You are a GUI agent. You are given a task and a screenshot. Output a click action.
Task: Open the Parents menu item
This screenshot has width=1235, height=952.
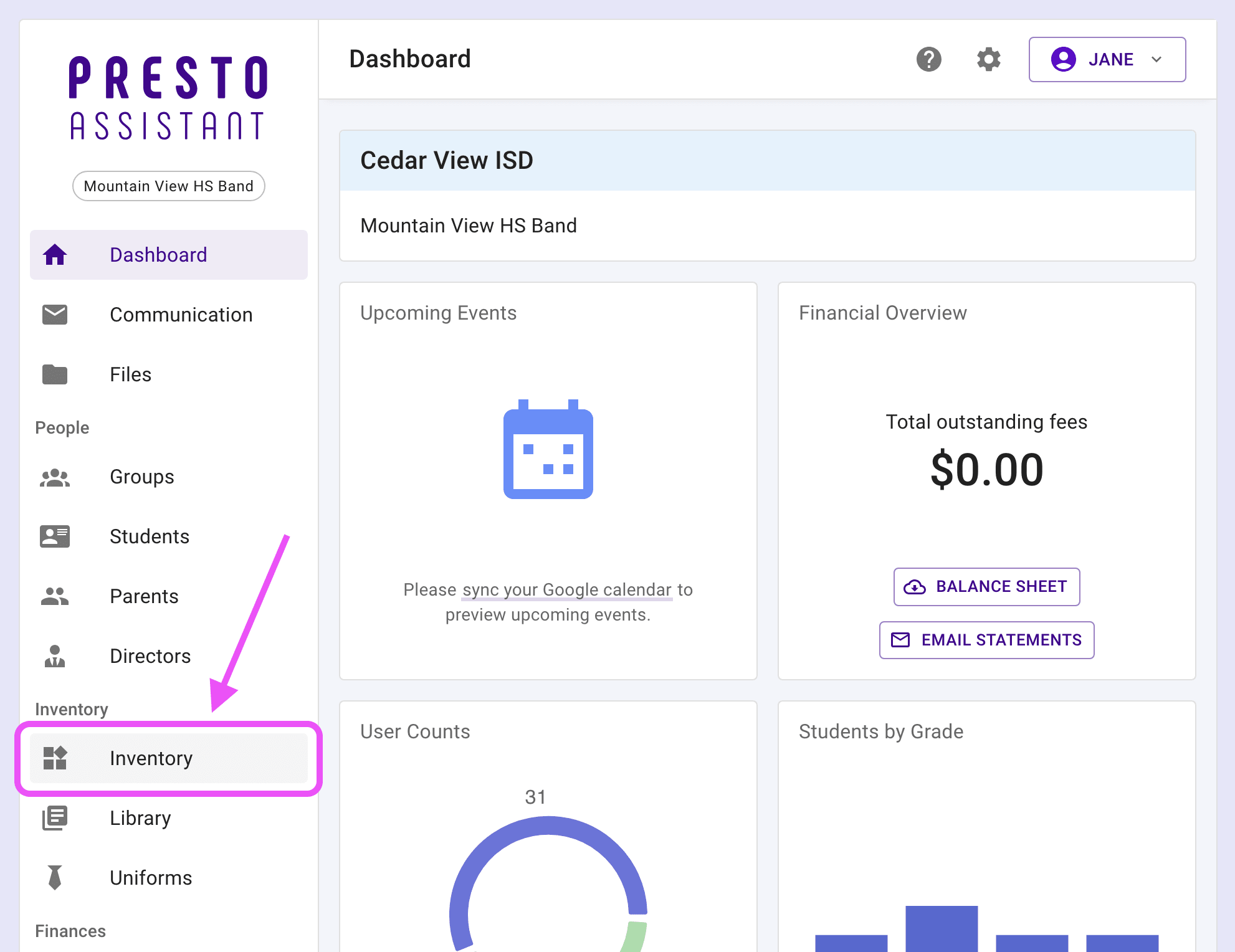144,596
